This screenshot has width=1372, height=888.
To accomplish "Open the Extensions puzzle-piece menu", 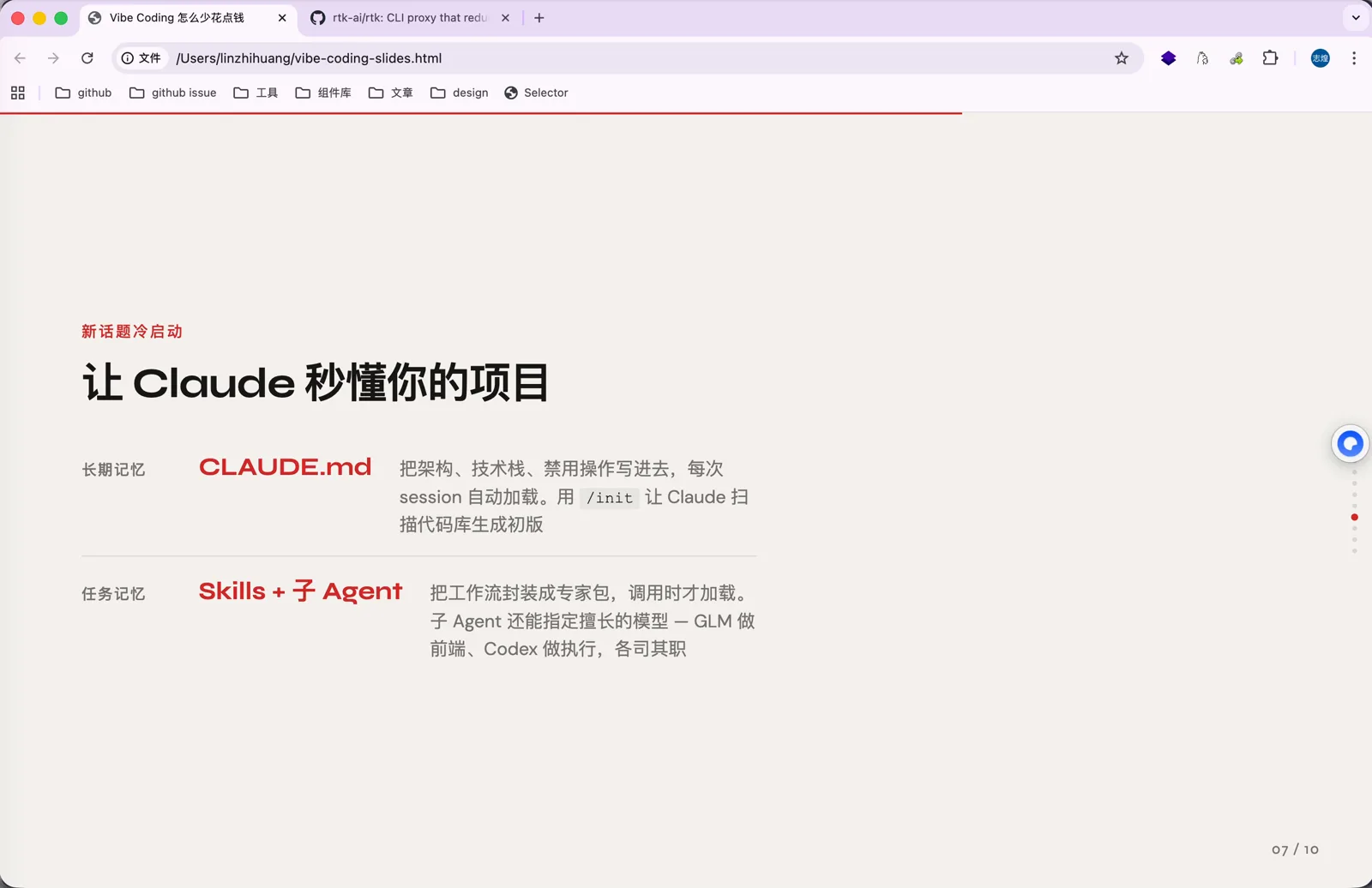I will tap(1271, 58).
